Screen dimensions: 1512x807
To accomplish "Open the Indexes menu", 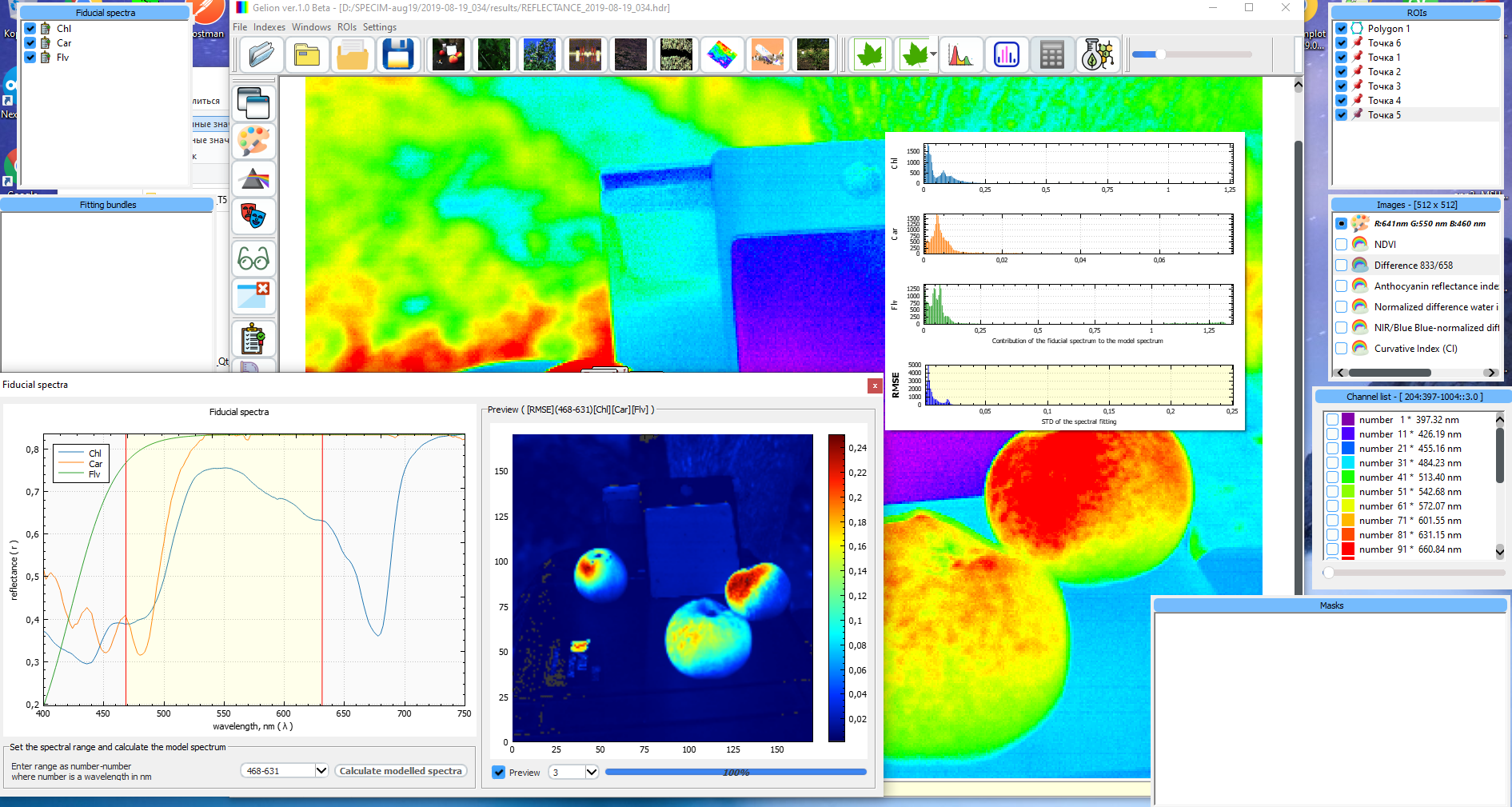I will [269, 27].
